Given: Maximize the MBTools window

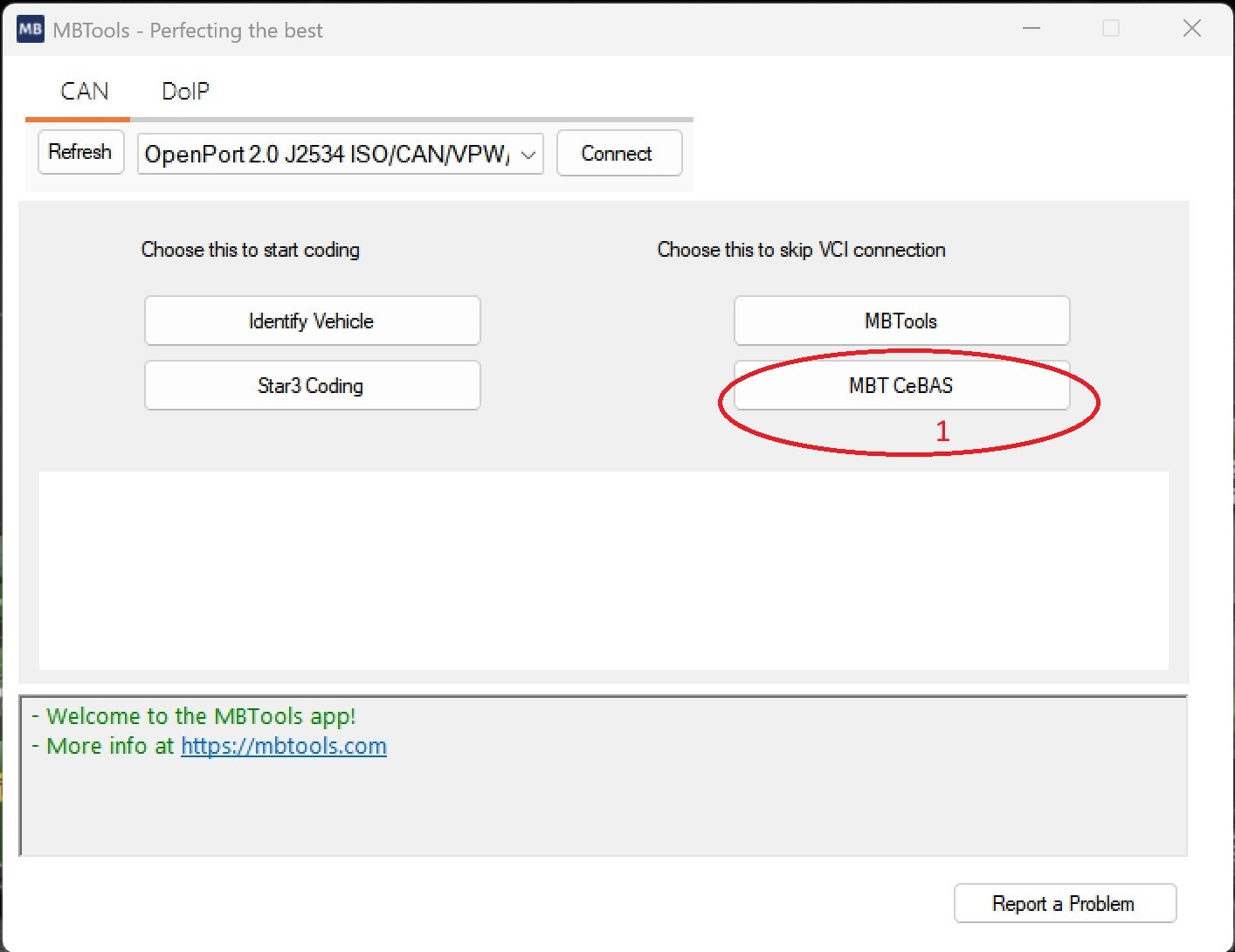Looking at the screenshot, I should pyautogui.click(x=1111, y=29).
